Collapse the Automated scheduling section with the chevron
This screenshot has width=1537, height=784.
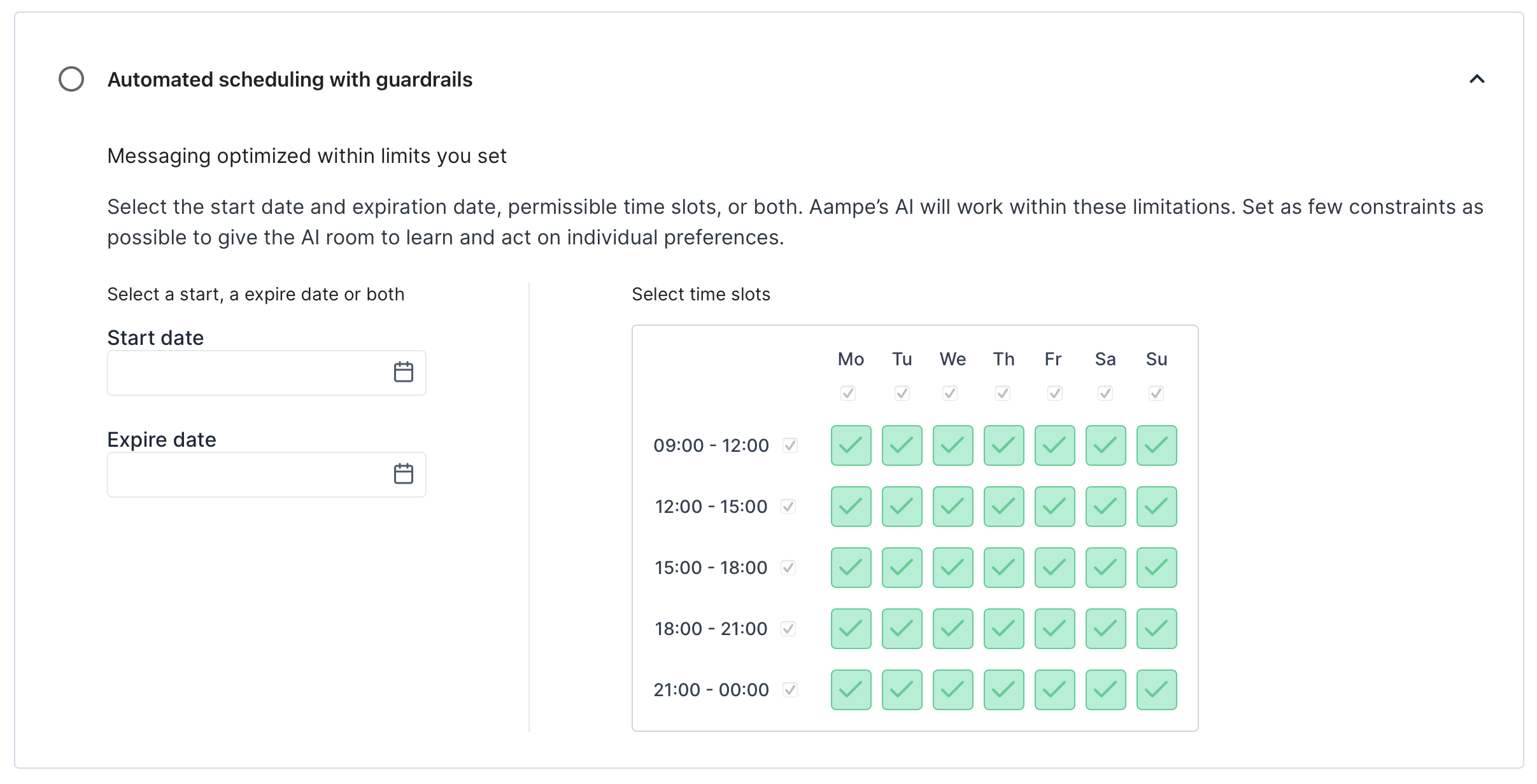[x=1477, y=79]
